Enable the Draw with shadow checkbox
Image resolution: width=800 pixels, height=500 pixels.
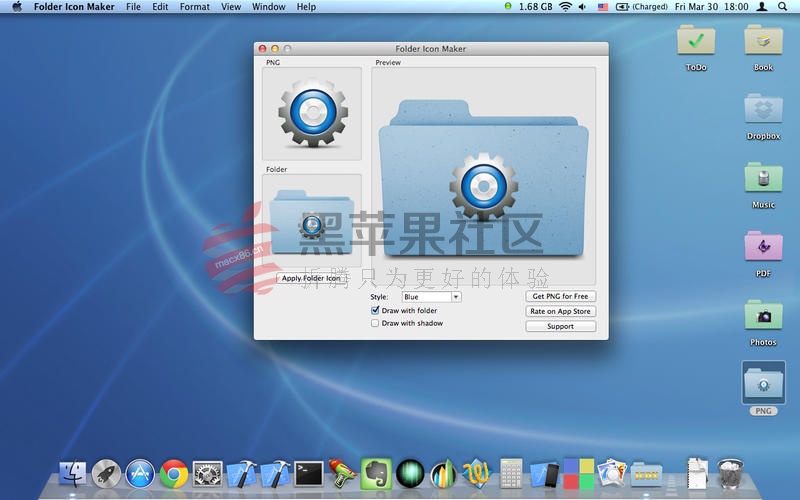375,323
